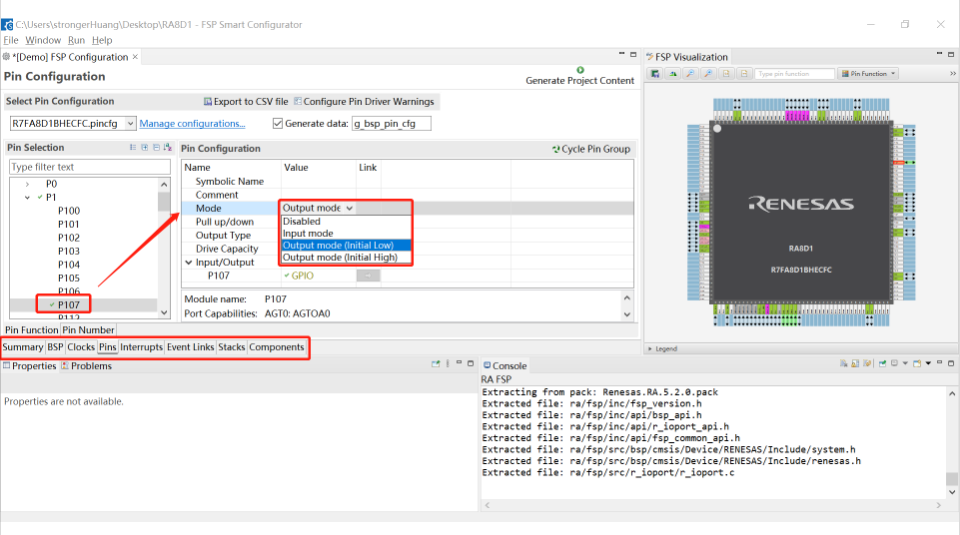Image resolution: width=960 pixels, height=535 pixels.
Task: Collapse the P1 tree node
Action: (27, 197)
